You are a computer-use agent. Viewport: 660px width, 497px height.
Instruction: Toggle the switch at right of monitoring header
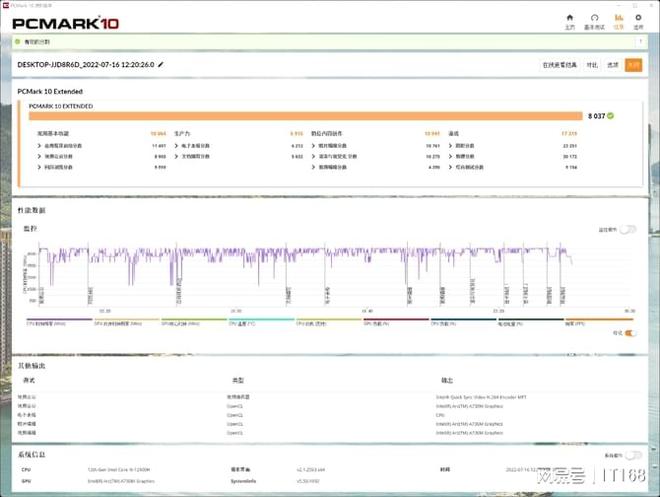[628, 229]
